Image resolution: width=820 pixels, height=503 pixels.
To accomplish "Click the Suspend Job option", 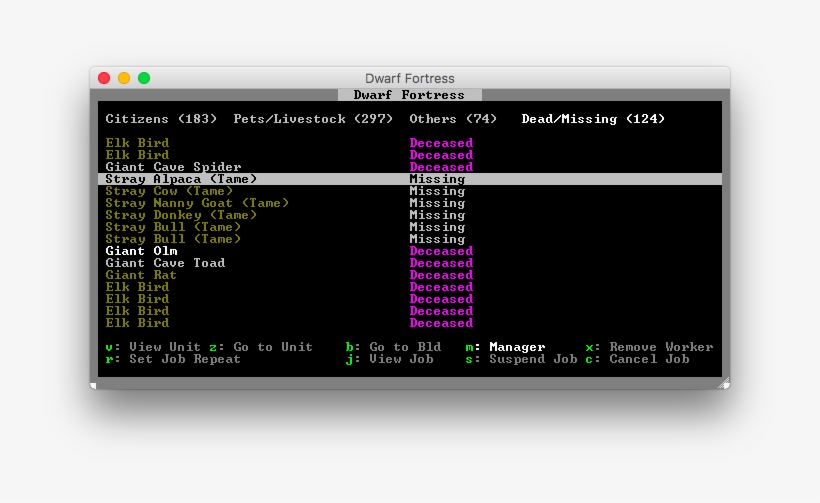I will pos(521,359).
